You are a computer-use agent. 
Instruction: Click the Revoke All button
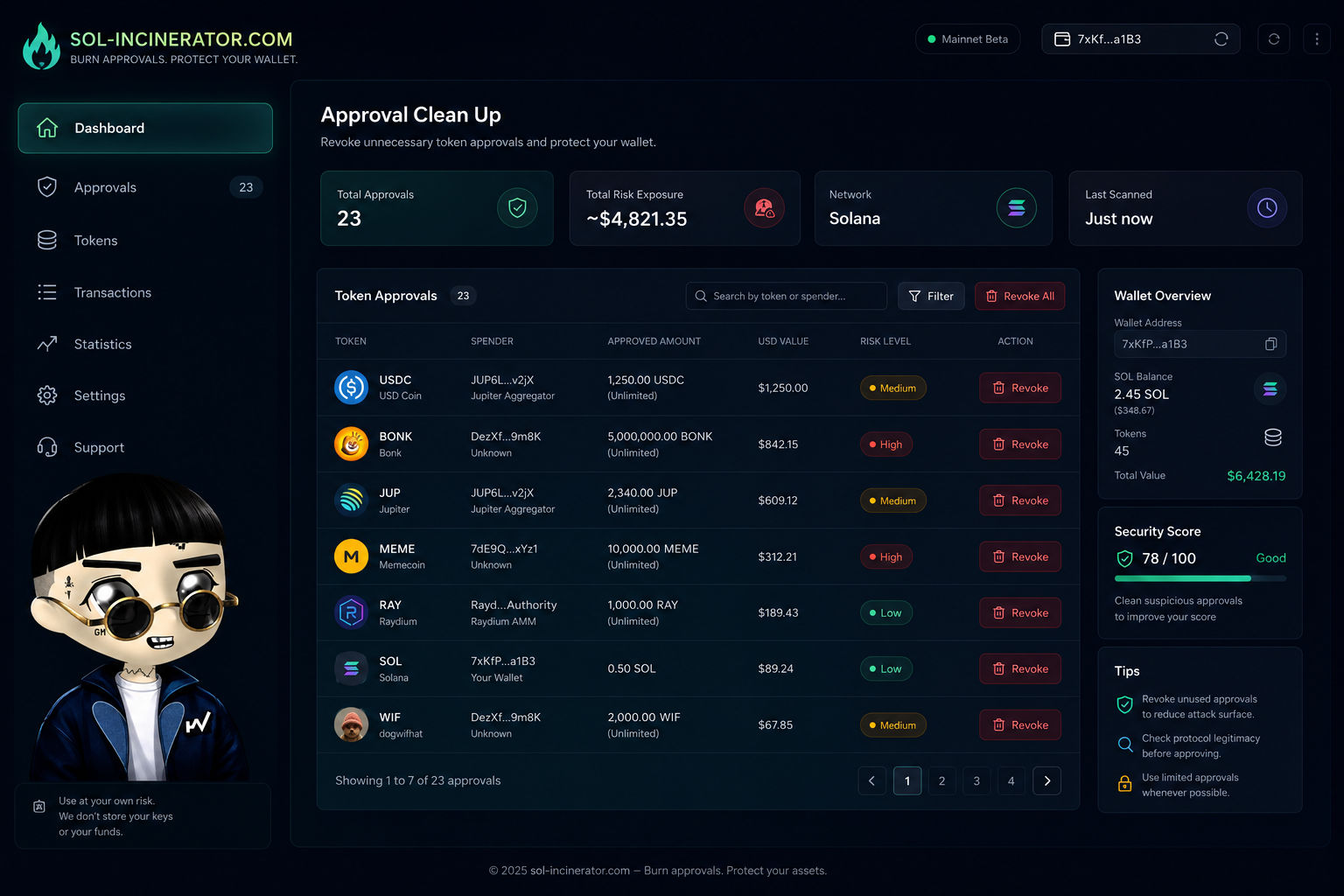tap(1020, 296)
